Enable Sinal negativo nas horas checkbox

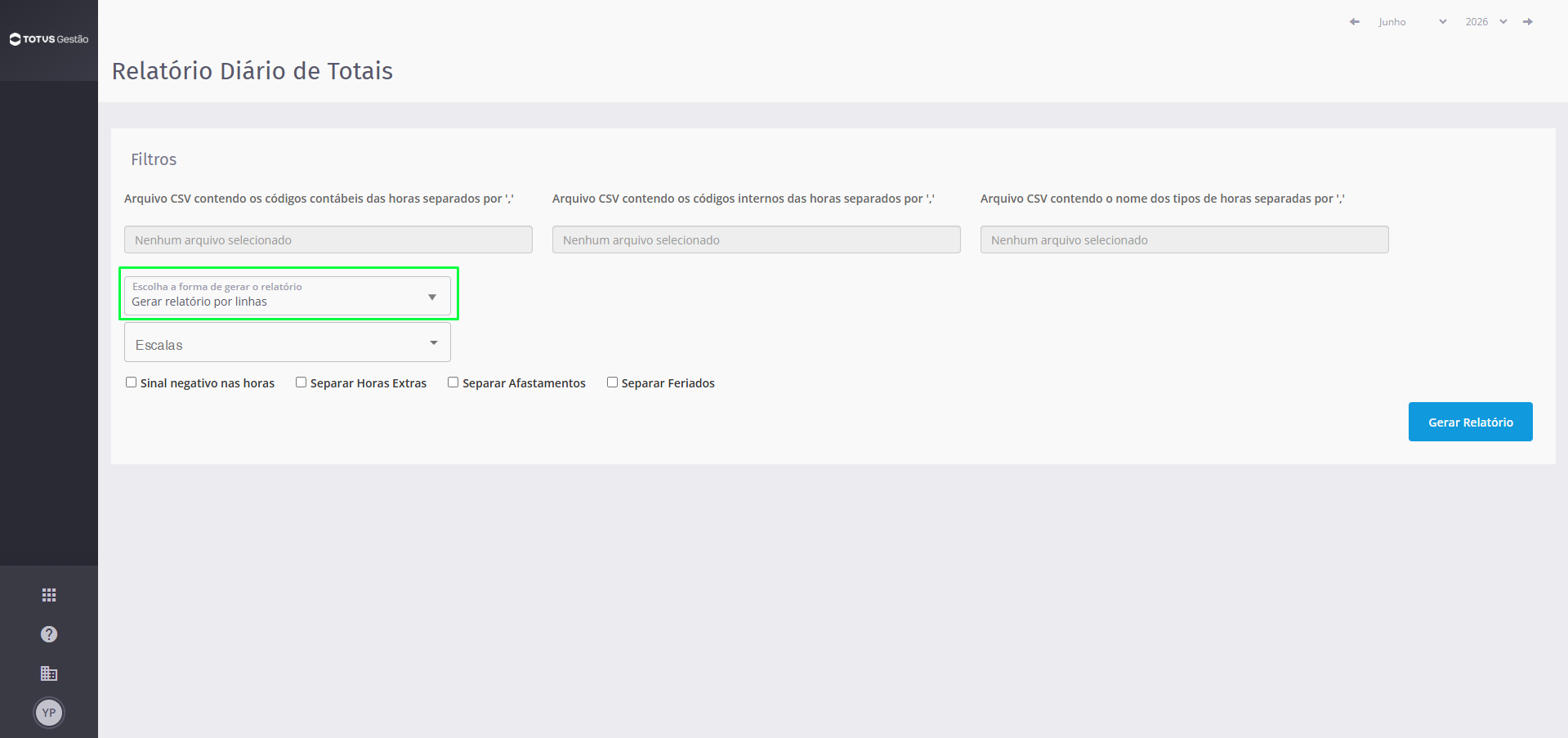131,382
